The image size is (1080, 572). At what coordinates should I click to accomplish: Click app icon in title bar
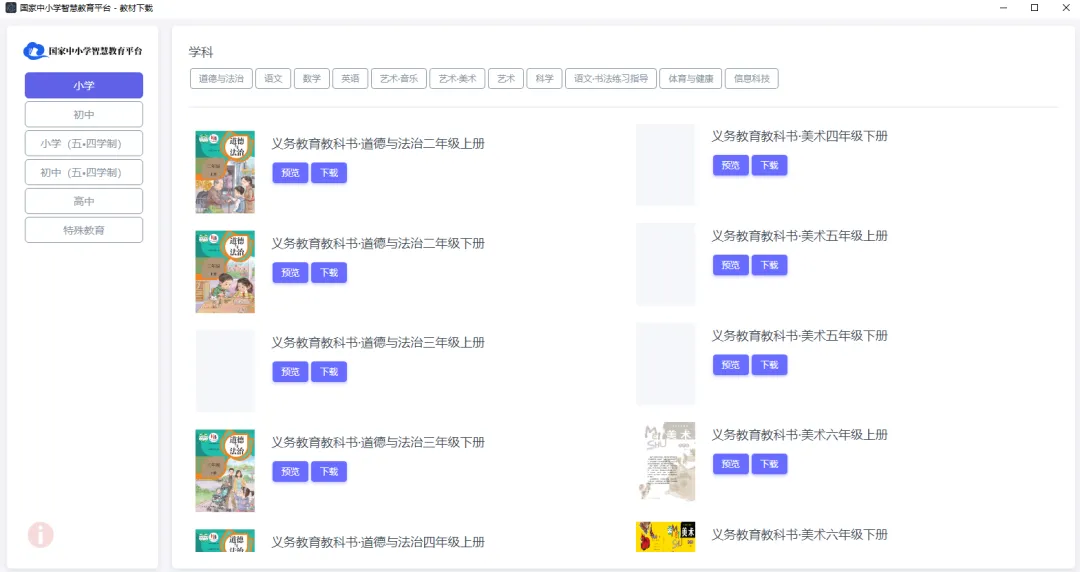point(11,8)
